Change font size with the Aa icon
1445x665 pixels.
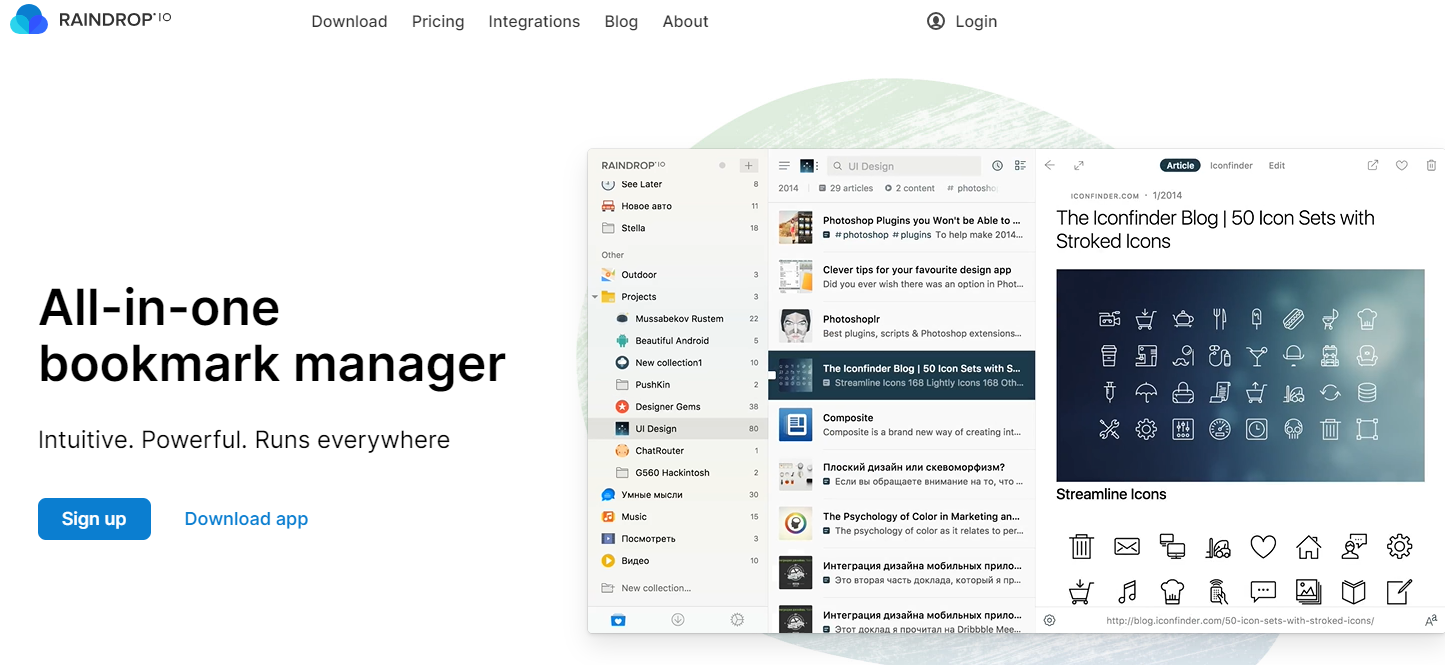tap(1430, 621)
